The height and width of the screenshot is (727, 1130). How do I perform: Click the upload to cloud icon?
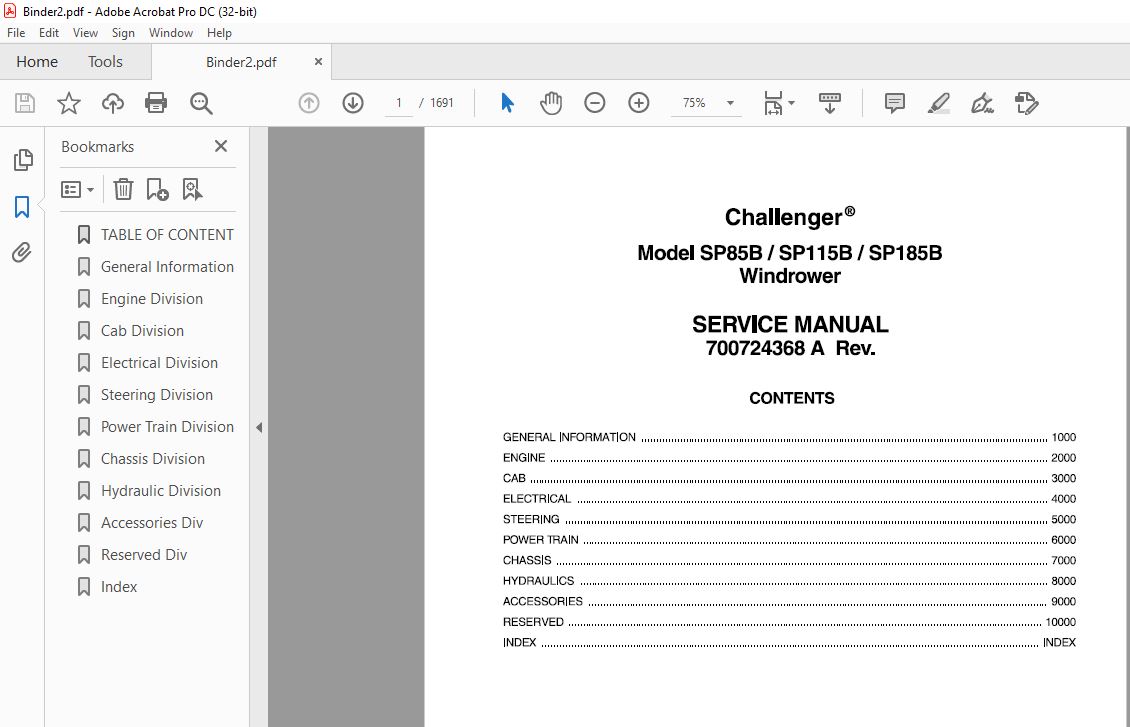[112, 103]
